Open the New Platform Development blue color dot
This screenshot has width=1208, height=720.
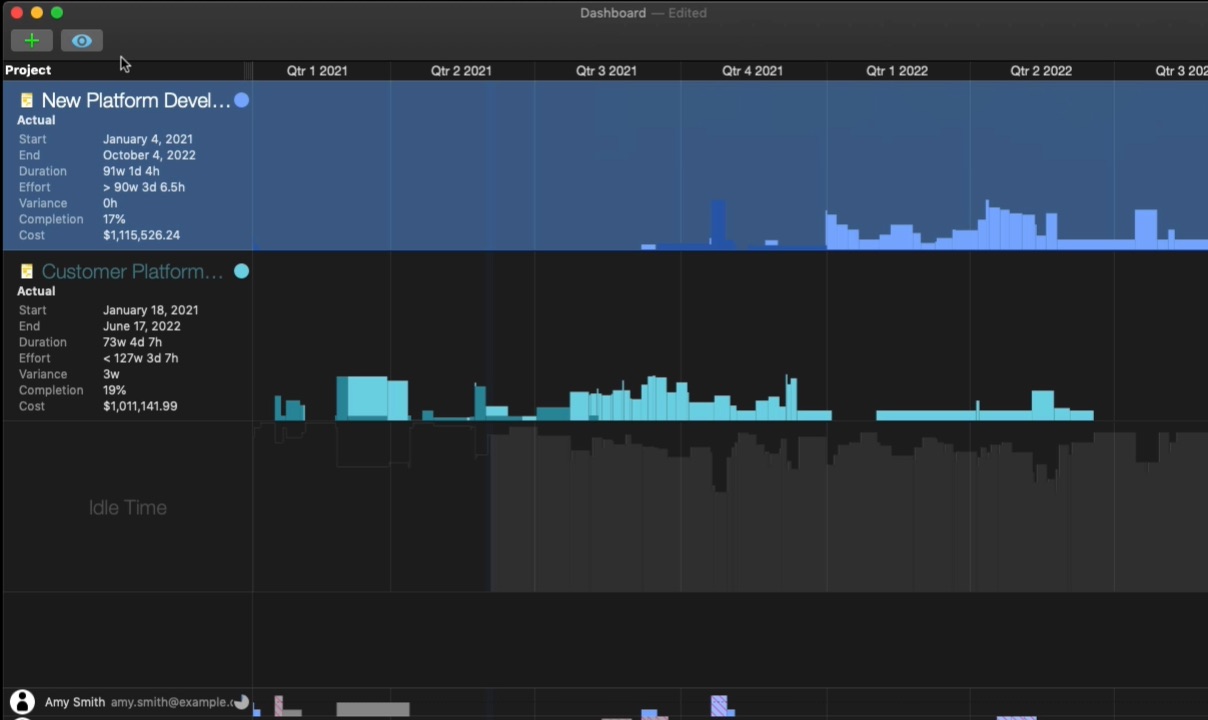241,101
